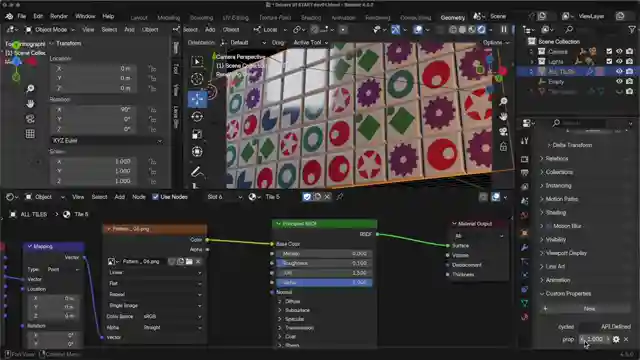Click the new image copy icon in Image Texture node
Viewport: 640px width, 360px height.
[x=180, y=261]
